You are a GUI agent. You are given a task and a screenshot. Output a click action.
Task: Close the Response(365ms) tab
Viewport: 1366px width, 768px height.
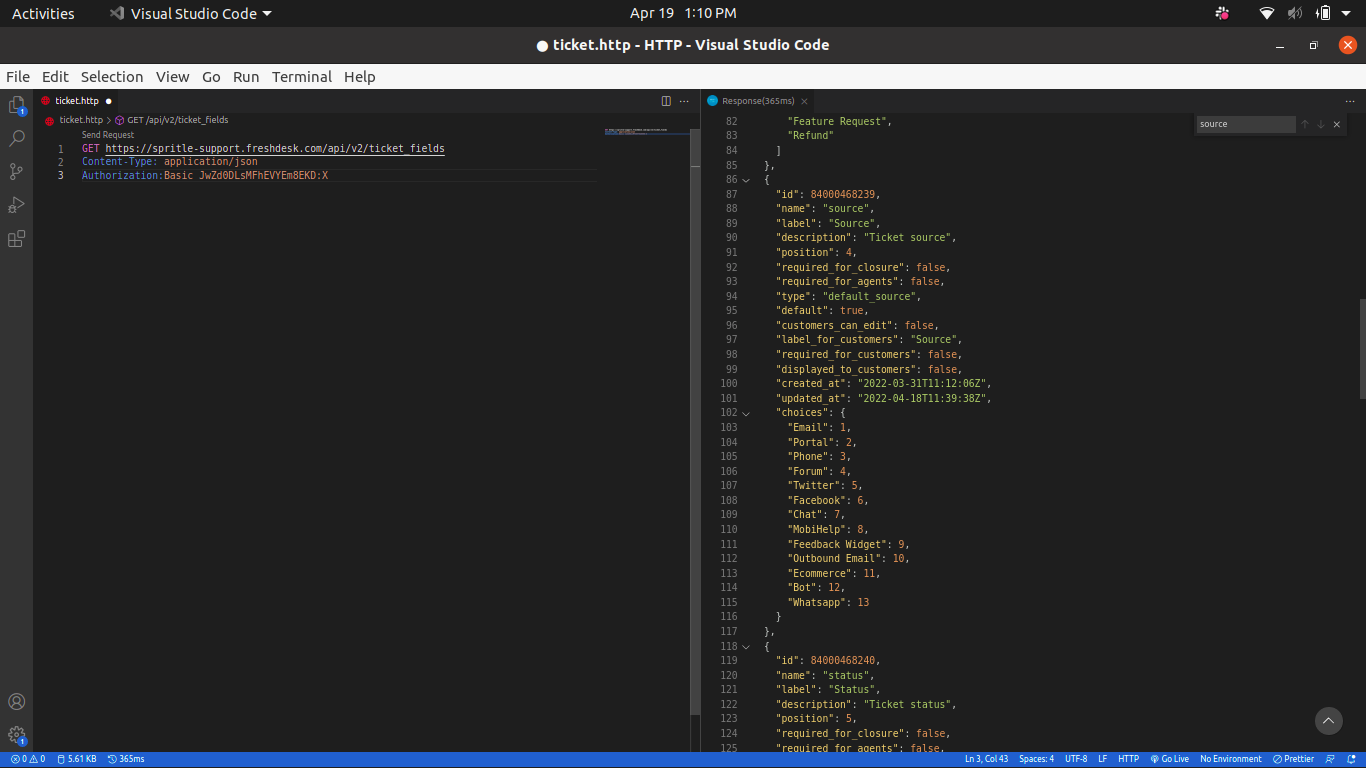804,101
